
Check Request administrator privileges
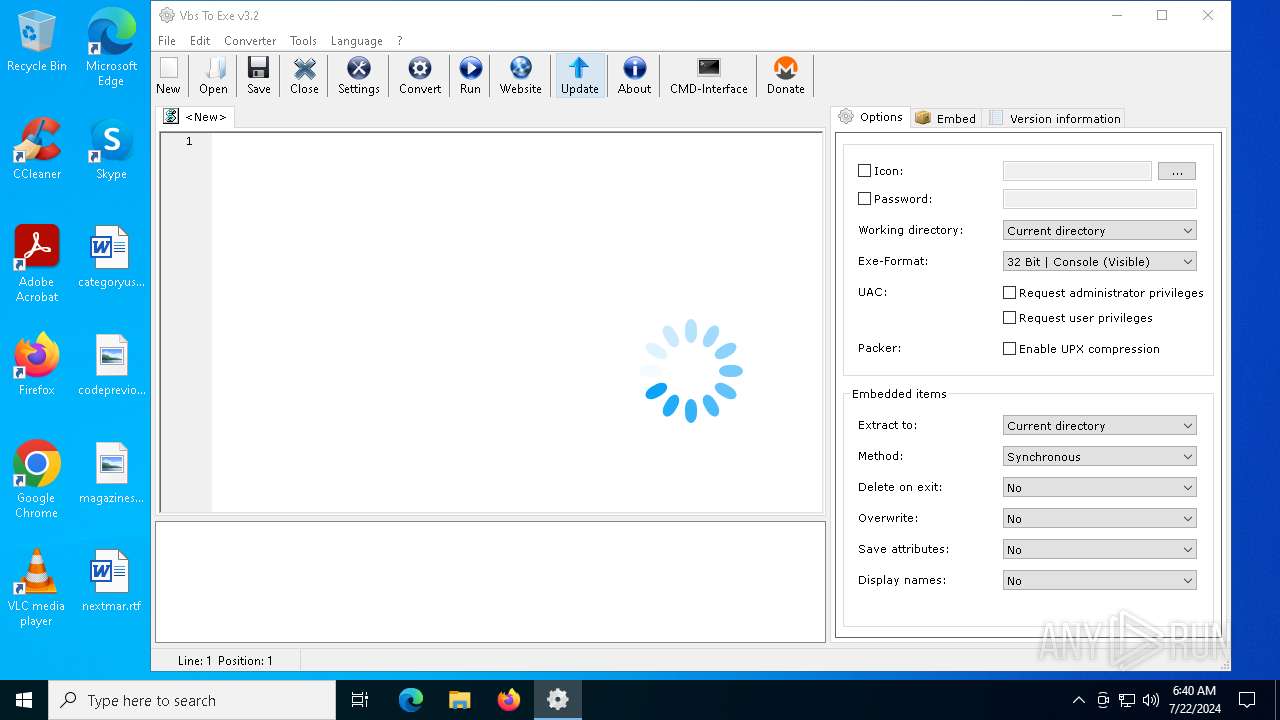pos(1010,293)
